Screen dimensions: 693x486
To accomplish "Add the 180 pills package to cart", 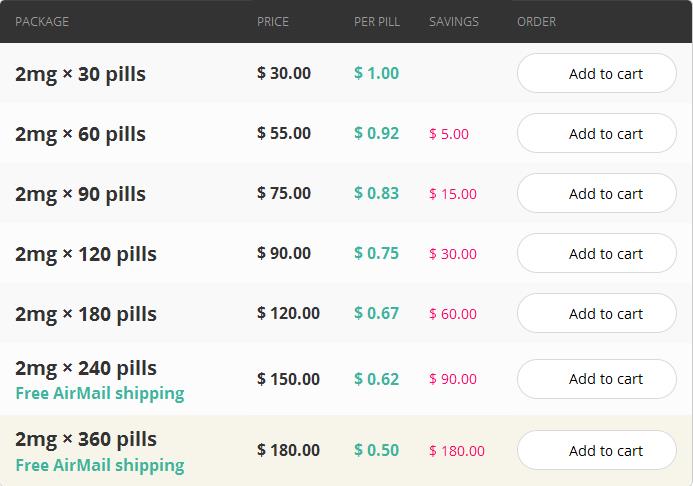I will (x=597, y=314).
